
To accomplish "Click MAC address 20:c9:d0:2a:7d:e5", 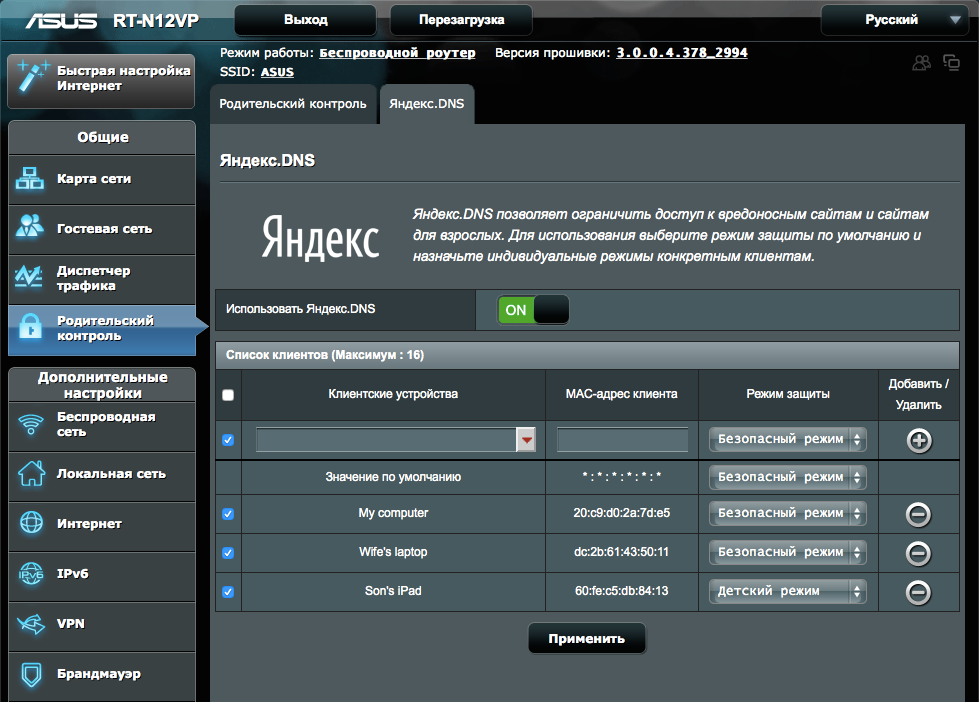I will point(622,513).
